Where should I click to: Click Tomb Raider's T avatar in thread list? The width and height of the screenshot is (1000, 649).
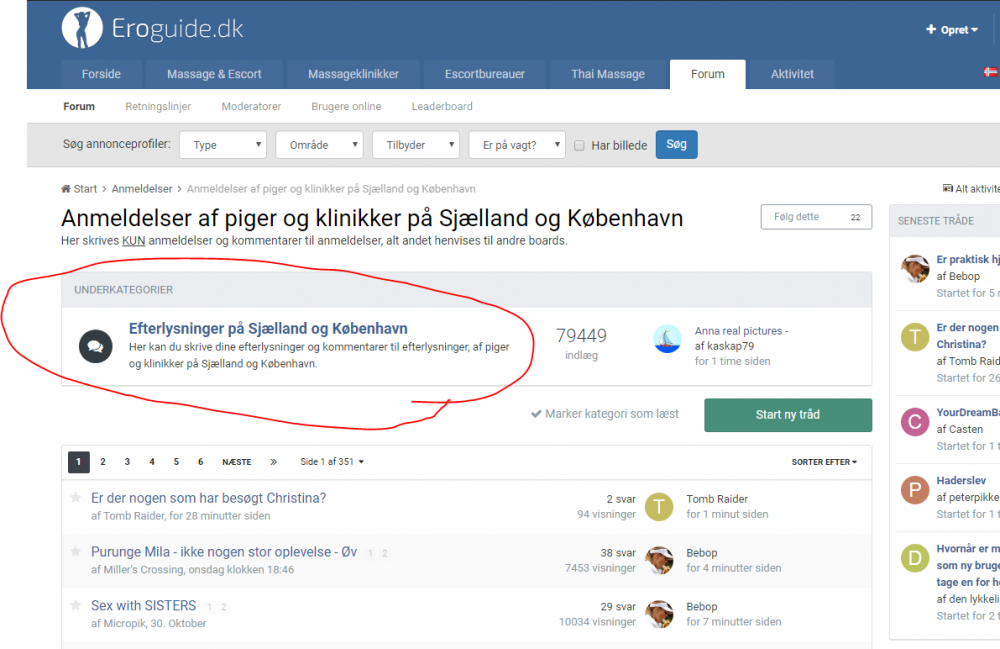coord(659,507)
